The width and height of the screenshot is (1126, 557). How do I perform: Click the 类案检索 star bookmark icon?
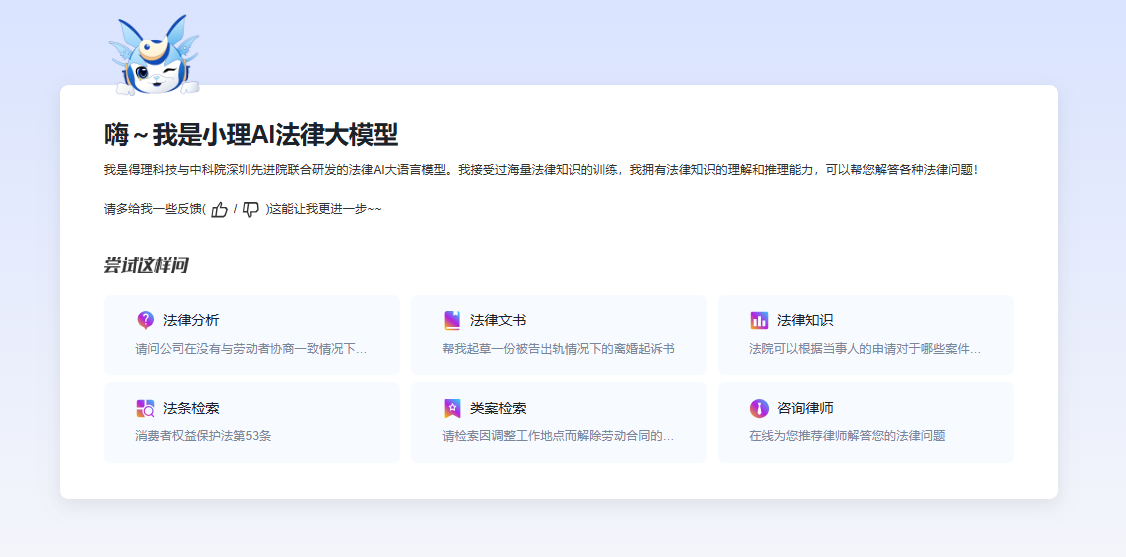click(452, 408)
